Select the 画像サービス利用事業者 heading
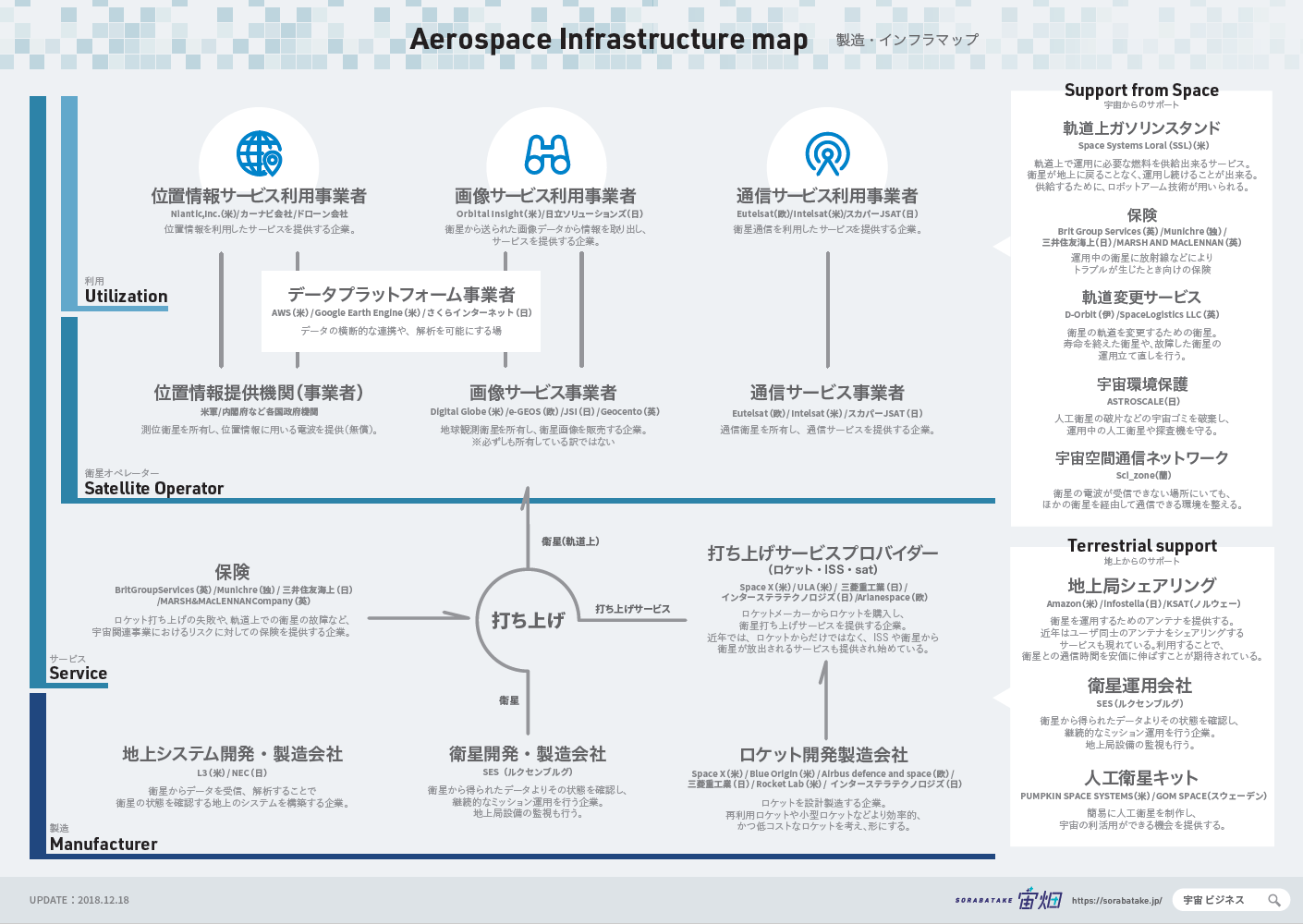This screenshot has height=924, width=1303. pyautogui.click(x=545, y=196)
